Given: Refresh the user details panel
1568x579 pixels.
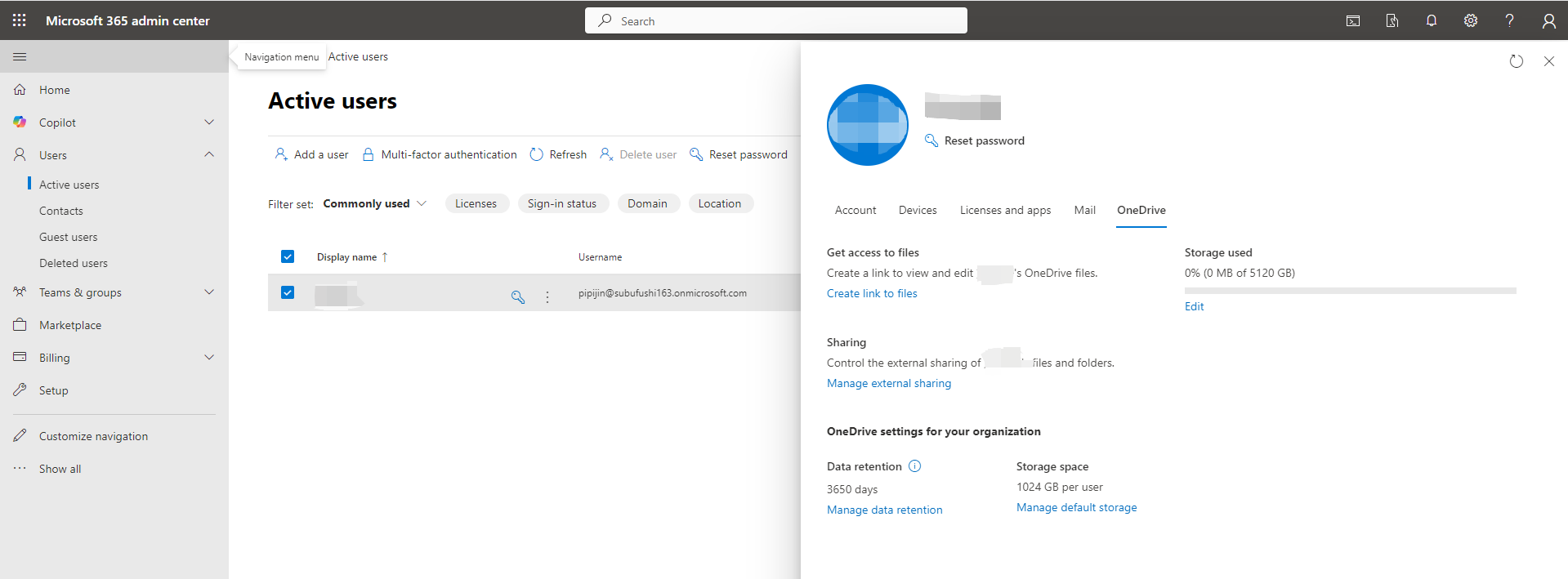Looking at the screenshot, I should point(1516,61).
